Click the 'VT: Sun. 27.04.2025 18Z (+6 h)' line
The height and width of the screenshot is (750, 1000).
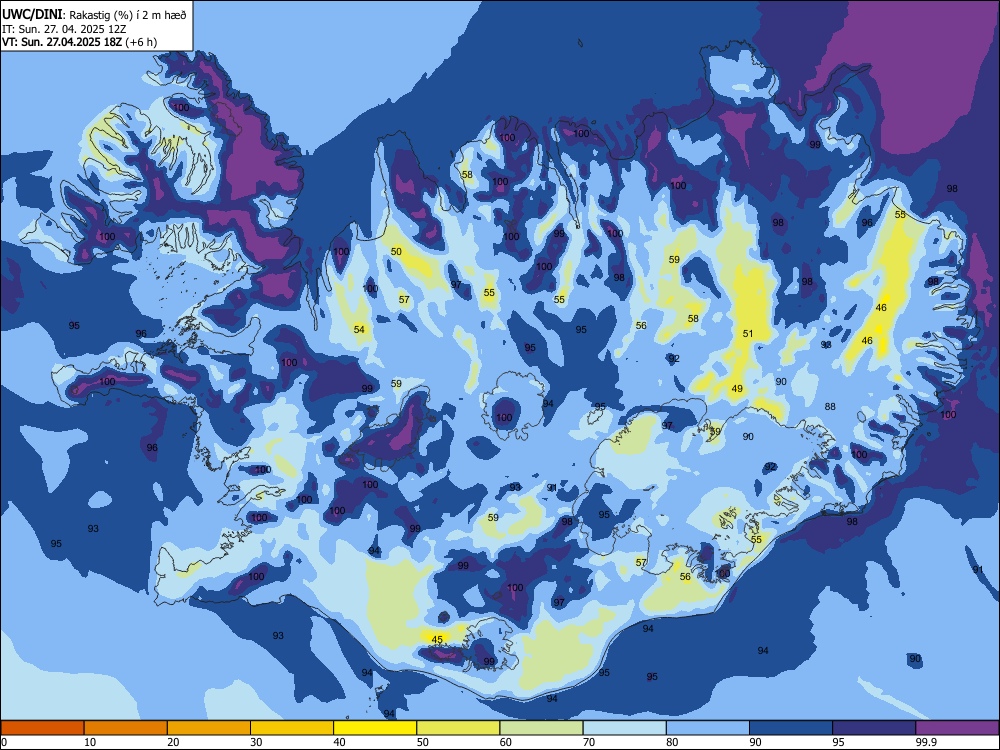(79, 42)
